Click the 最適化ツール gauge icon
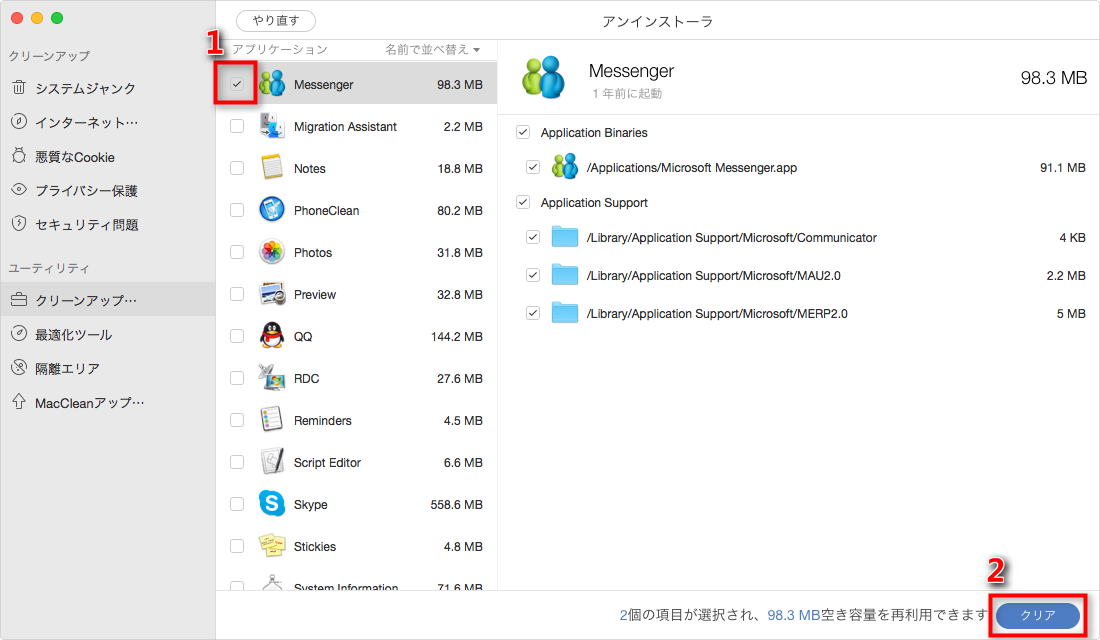This screenshot has height=640, width=1100. pyautogui.click(x=19, y=333)
